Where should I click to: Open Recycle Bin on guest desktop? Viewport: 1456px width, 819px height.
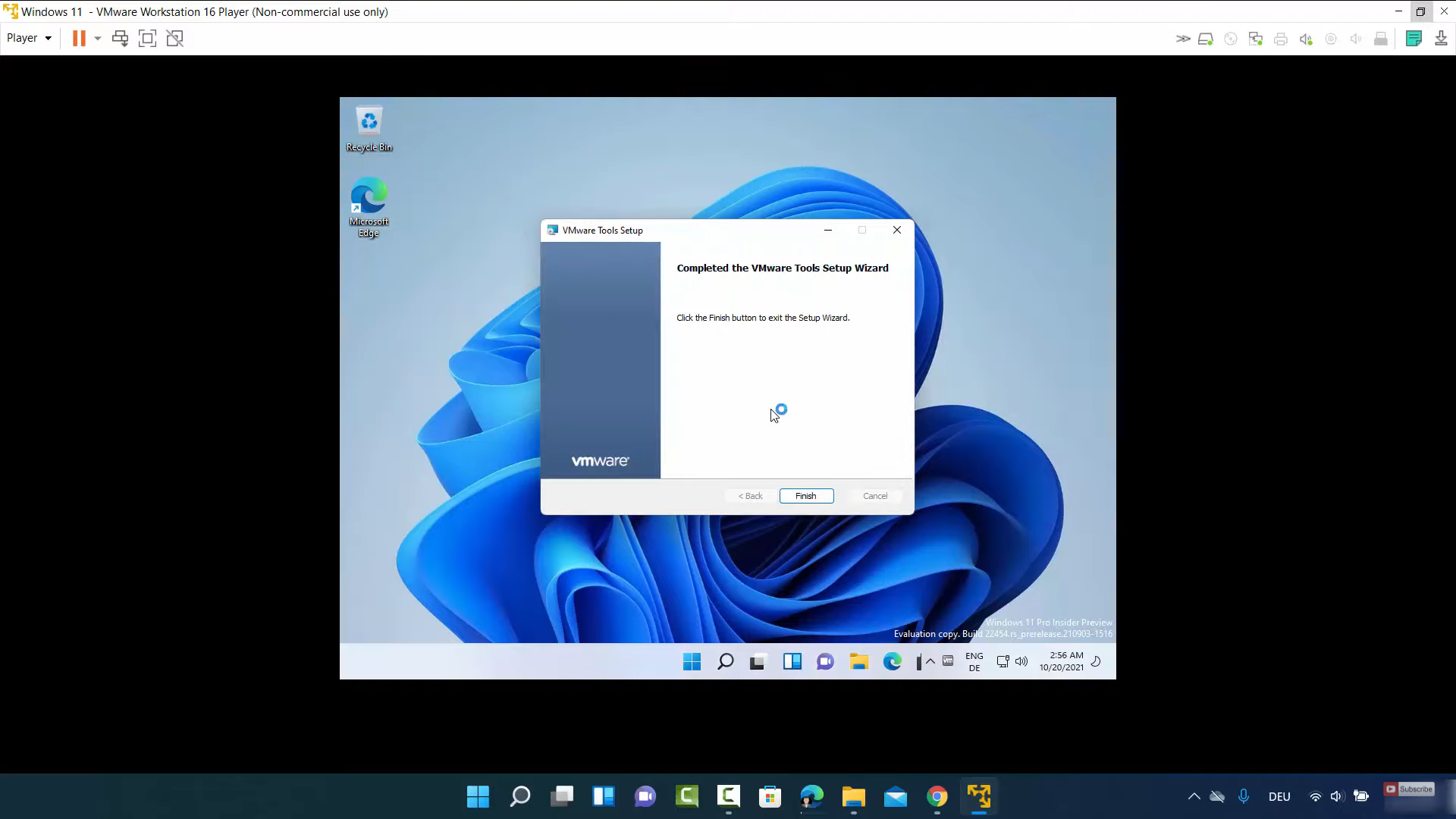coord(369,127)
